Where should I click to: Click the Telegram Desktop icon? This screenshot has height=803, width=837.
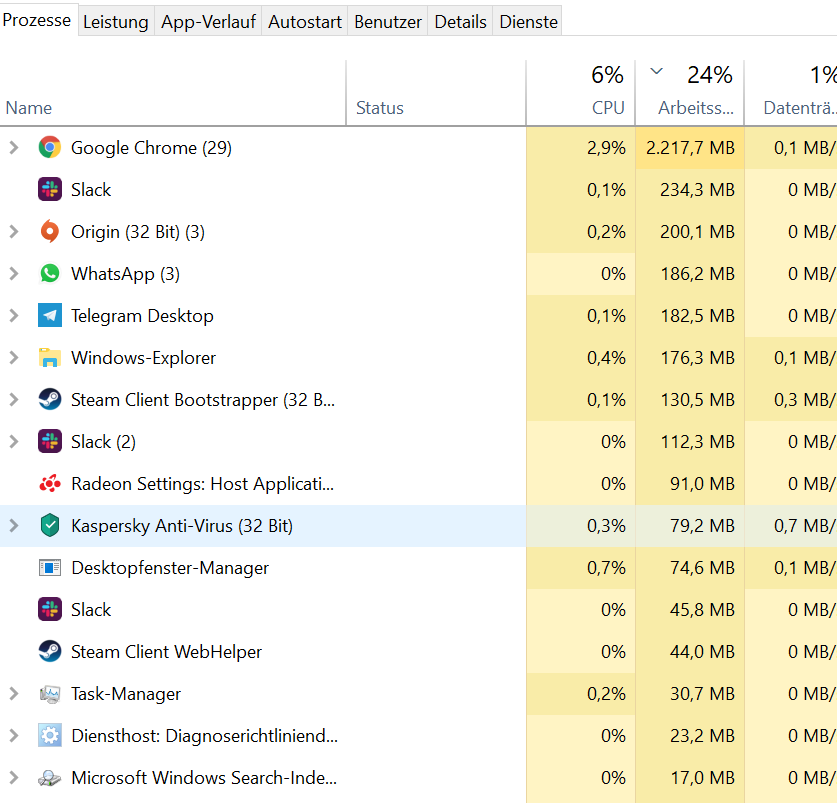50,316
